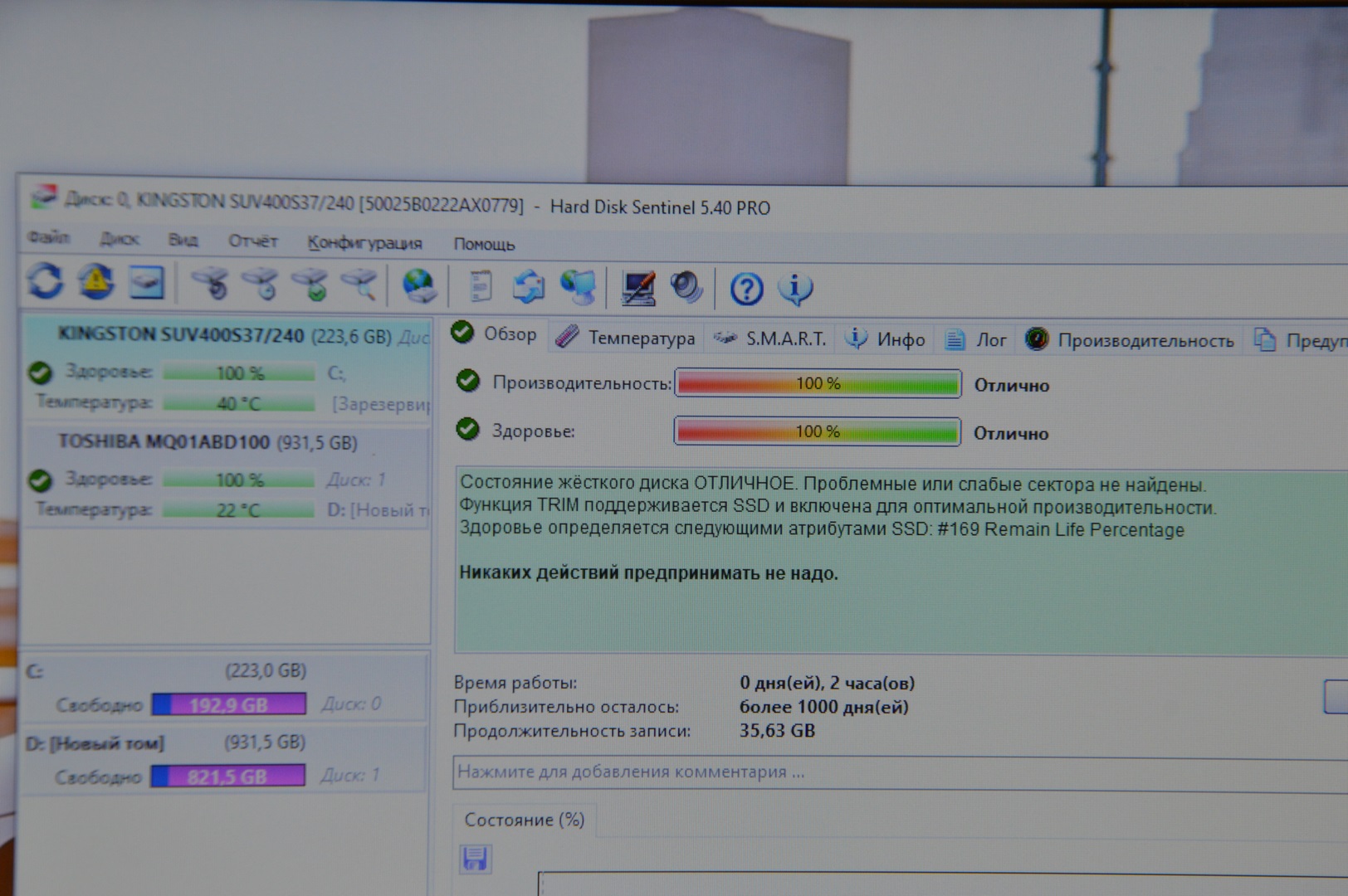Click the Здоровье 100 % gradient bar
1348x896 pixels.
(x=818, y=432)
